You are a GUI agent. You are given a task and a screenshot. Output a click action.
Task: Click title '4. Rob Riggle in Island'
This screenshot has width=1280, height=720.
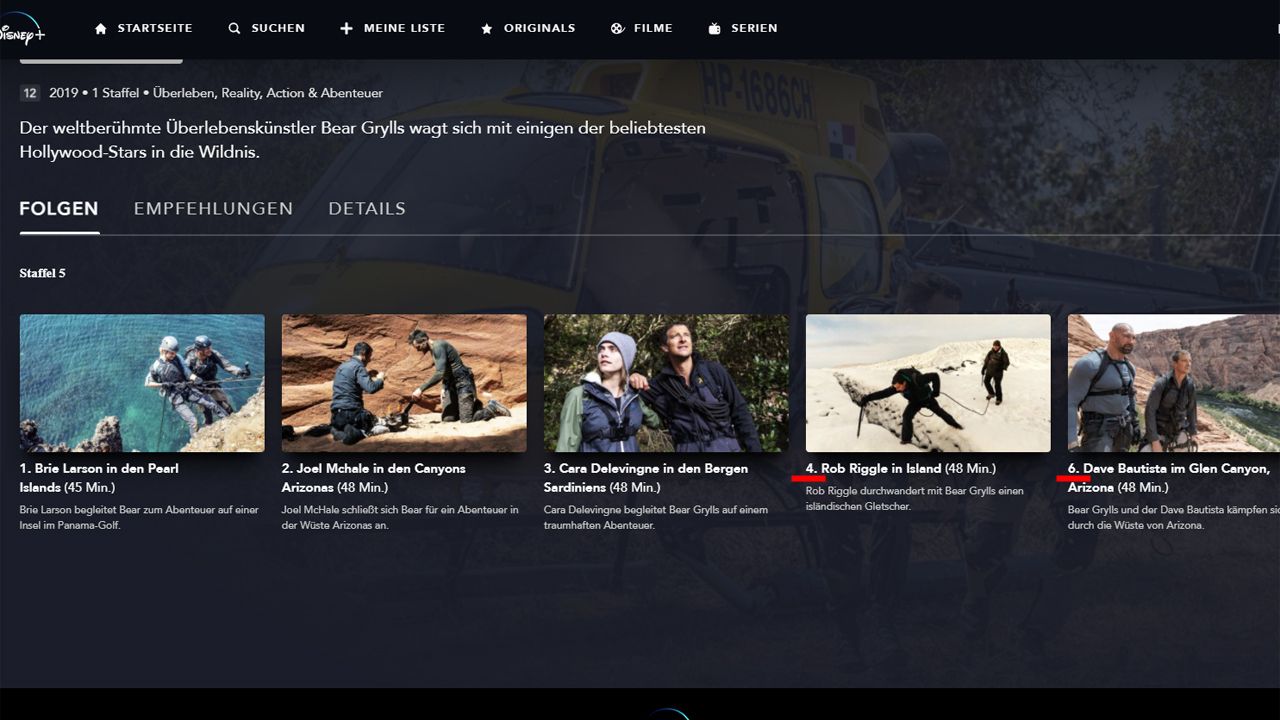point(874,468)
